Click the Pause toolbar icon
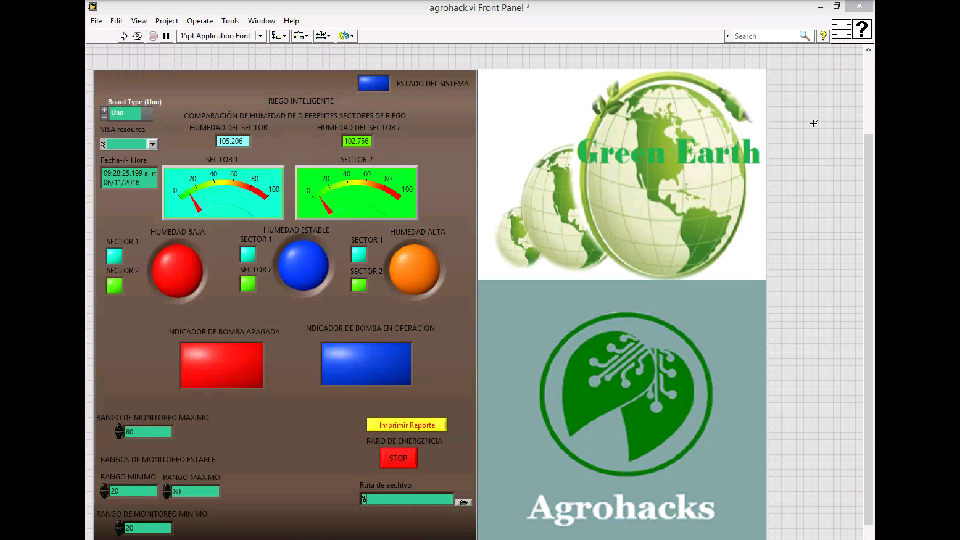This screenshot has width=960, height=540. pyautogui.click(x=166, y=36)
